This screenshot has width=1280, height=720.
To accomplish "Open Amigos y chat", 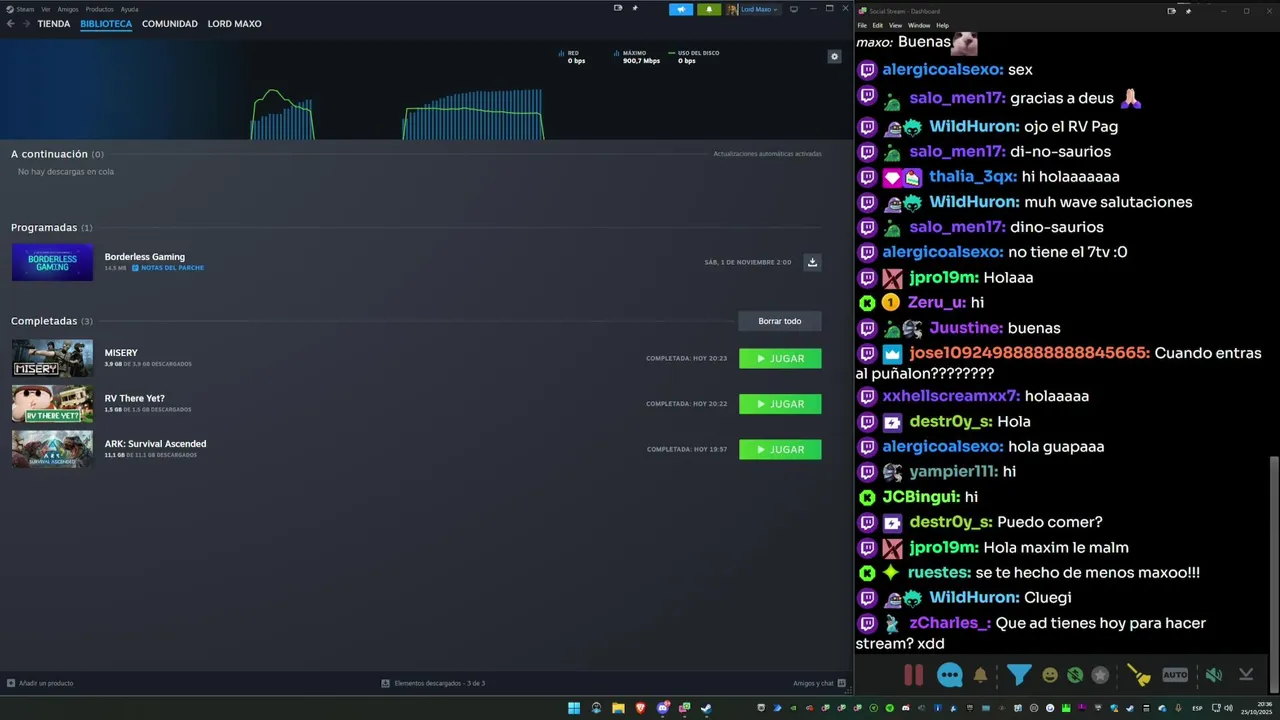I will coord(819,683).
